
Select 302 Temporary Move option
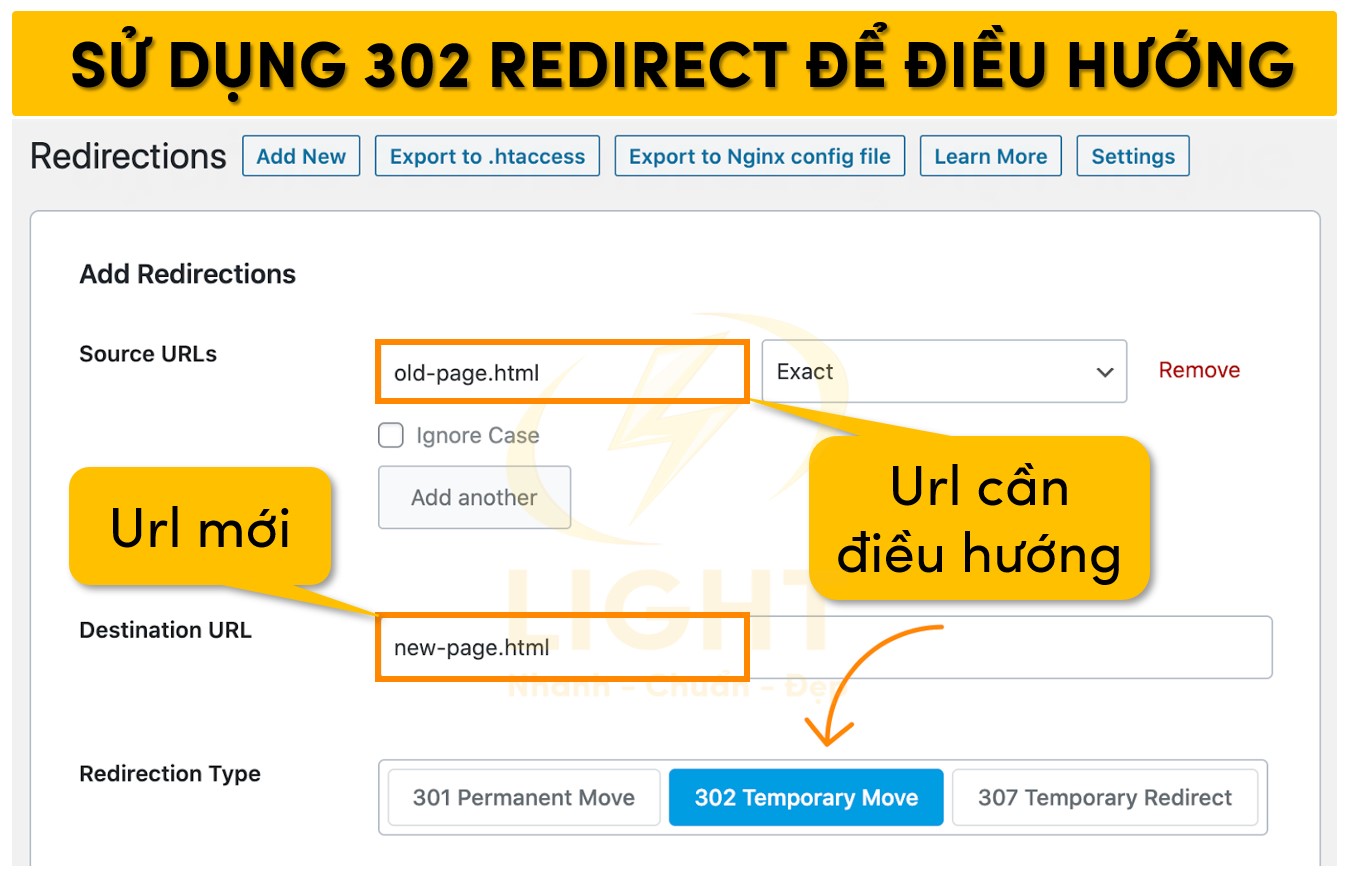[x=806, y=798]
